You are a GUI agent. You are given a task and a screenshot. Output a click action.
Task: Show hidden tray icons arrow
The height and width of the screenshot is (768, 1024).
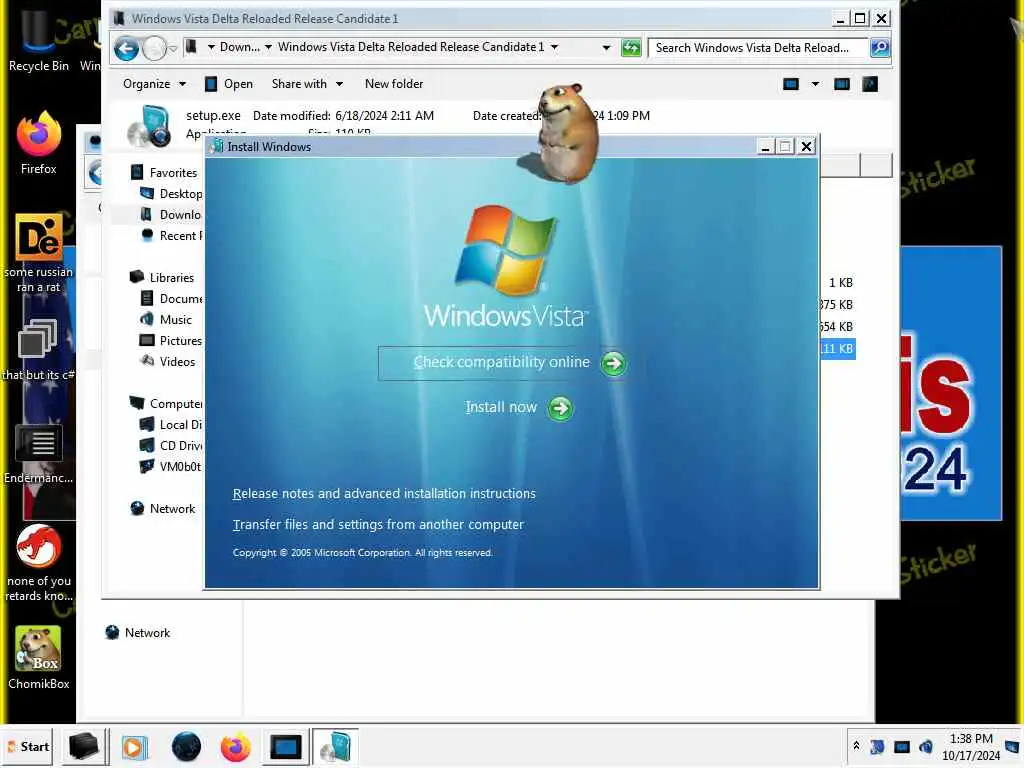(856, 746)
